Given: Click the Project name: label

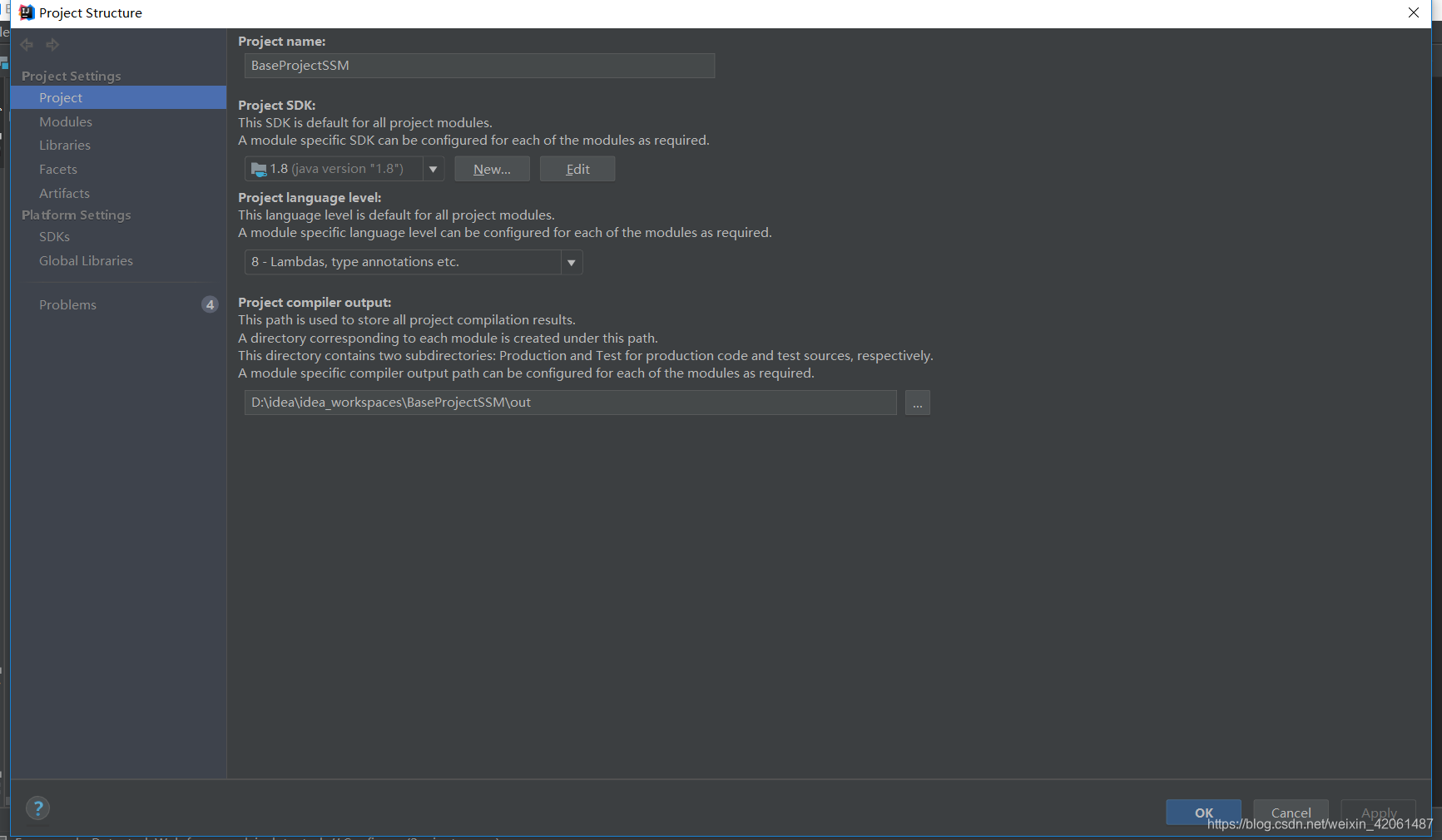Looking at the screenshot, I should (x=282, y=42).
